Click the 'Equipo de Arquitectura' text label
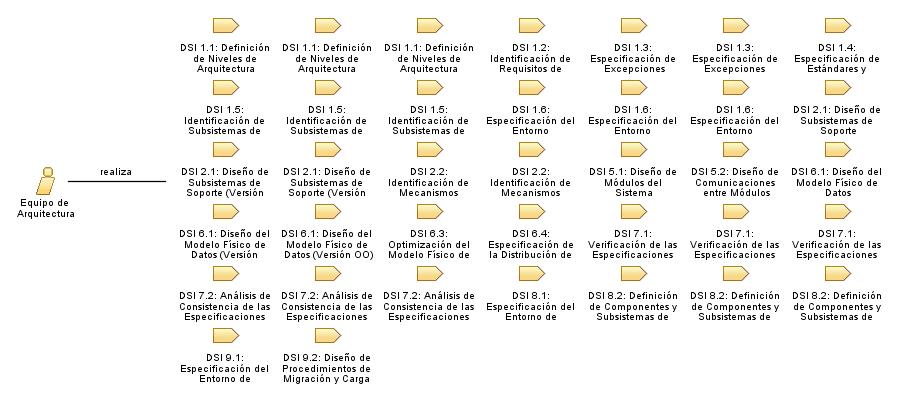899x402 pixels. point(46,207)
